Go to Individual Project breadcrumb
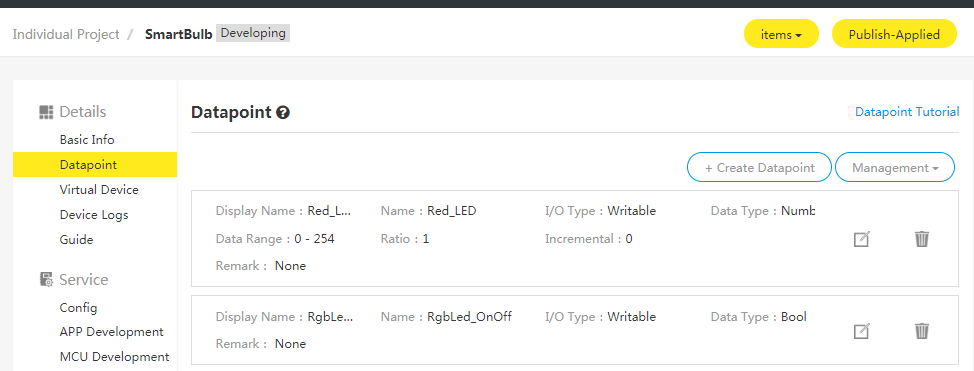 pyautogui.click(x=66, y=34)
